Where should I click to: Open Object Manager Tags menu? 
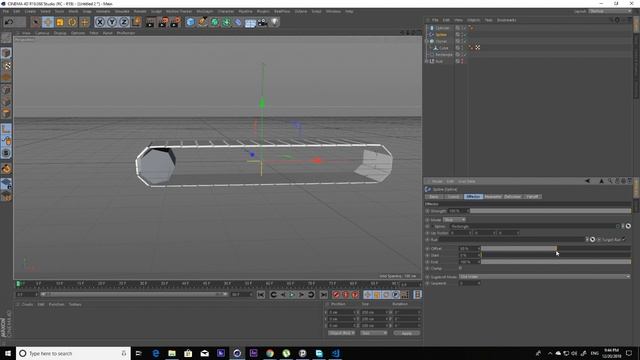[488, 20]
